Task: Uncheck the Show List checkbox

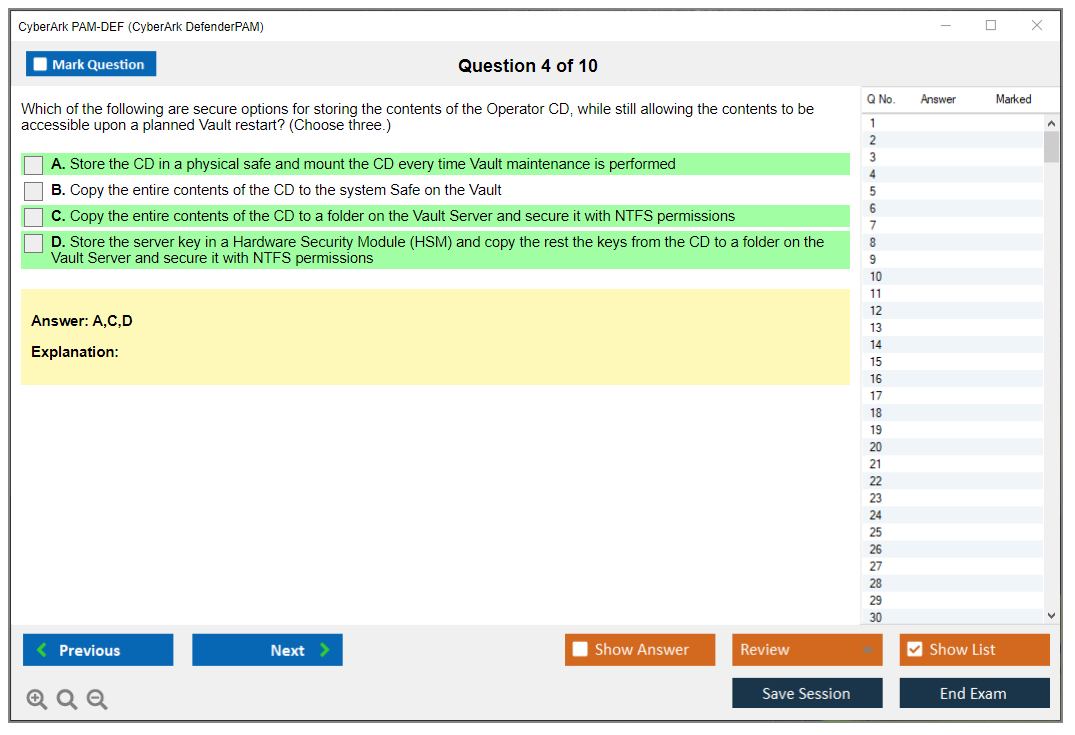Action: tap(914, 650)
